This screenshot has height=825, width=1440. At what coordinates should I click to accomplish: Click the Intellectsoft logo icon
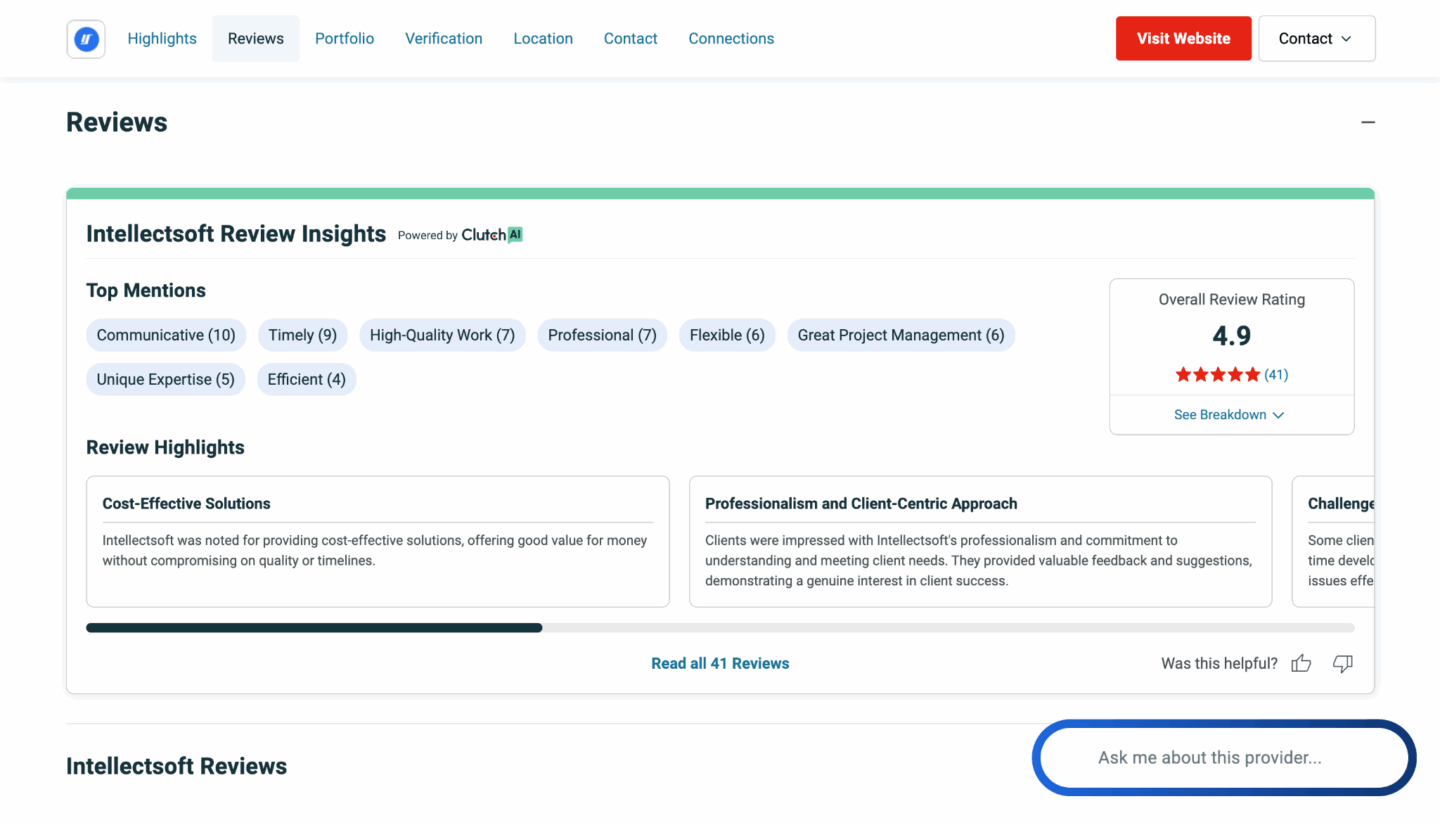tap(86, 39)
